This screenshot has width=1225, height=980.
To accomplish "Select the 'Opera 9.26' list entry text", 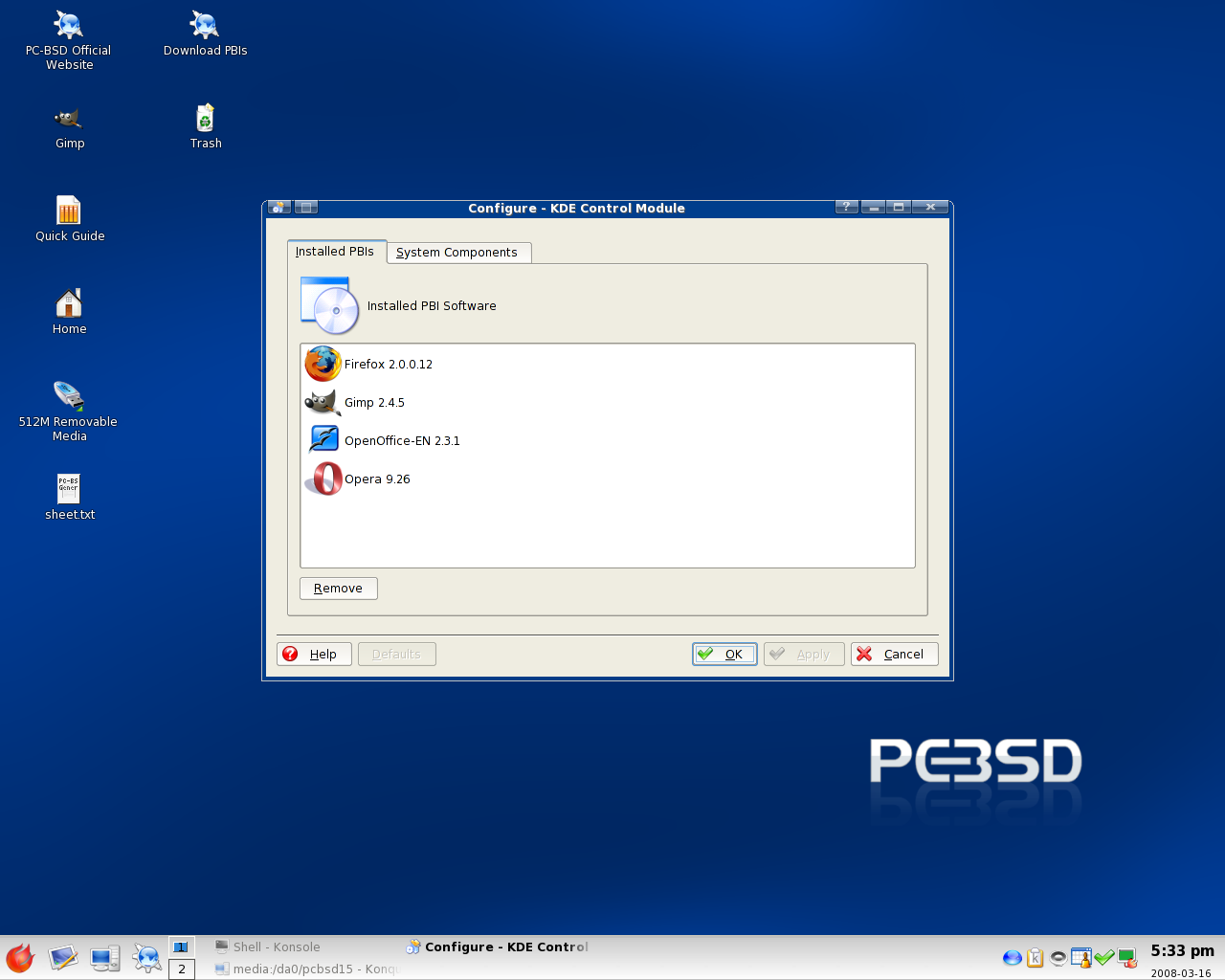I will coord(377,479).
